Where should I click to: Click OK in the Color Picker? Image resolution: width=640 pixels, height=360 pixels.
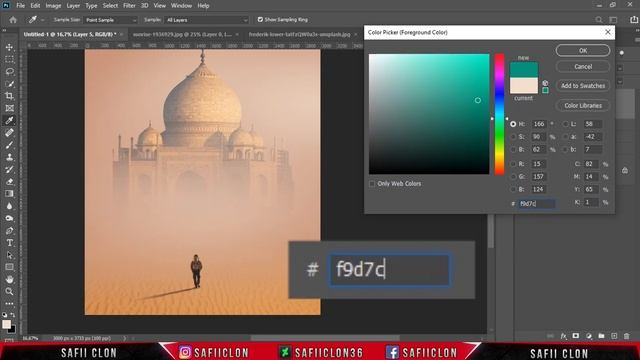click(x=583, y=51)
